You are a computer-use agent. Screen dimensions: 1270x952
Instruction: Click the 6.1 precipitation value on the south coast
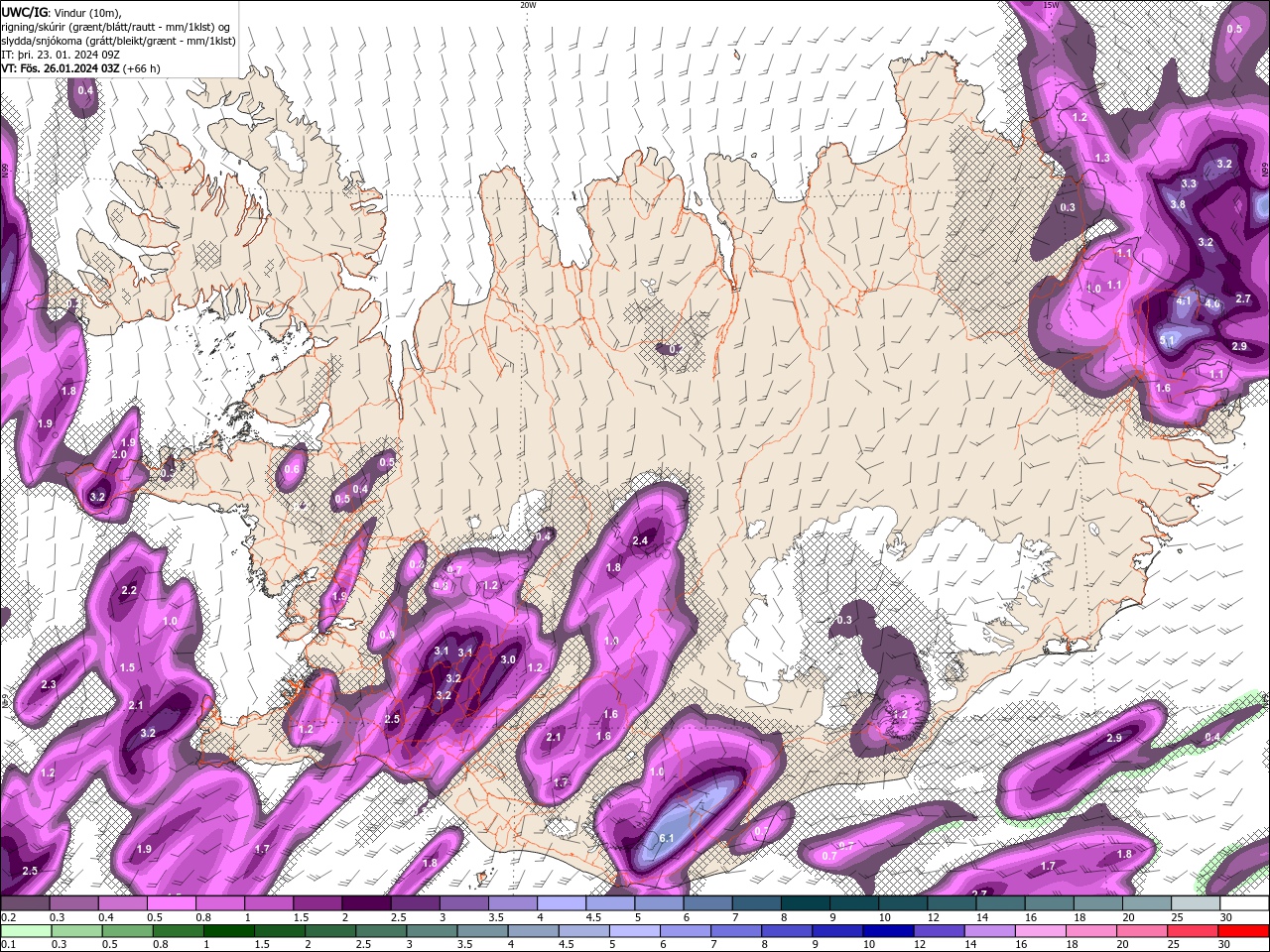click(666, 838)
